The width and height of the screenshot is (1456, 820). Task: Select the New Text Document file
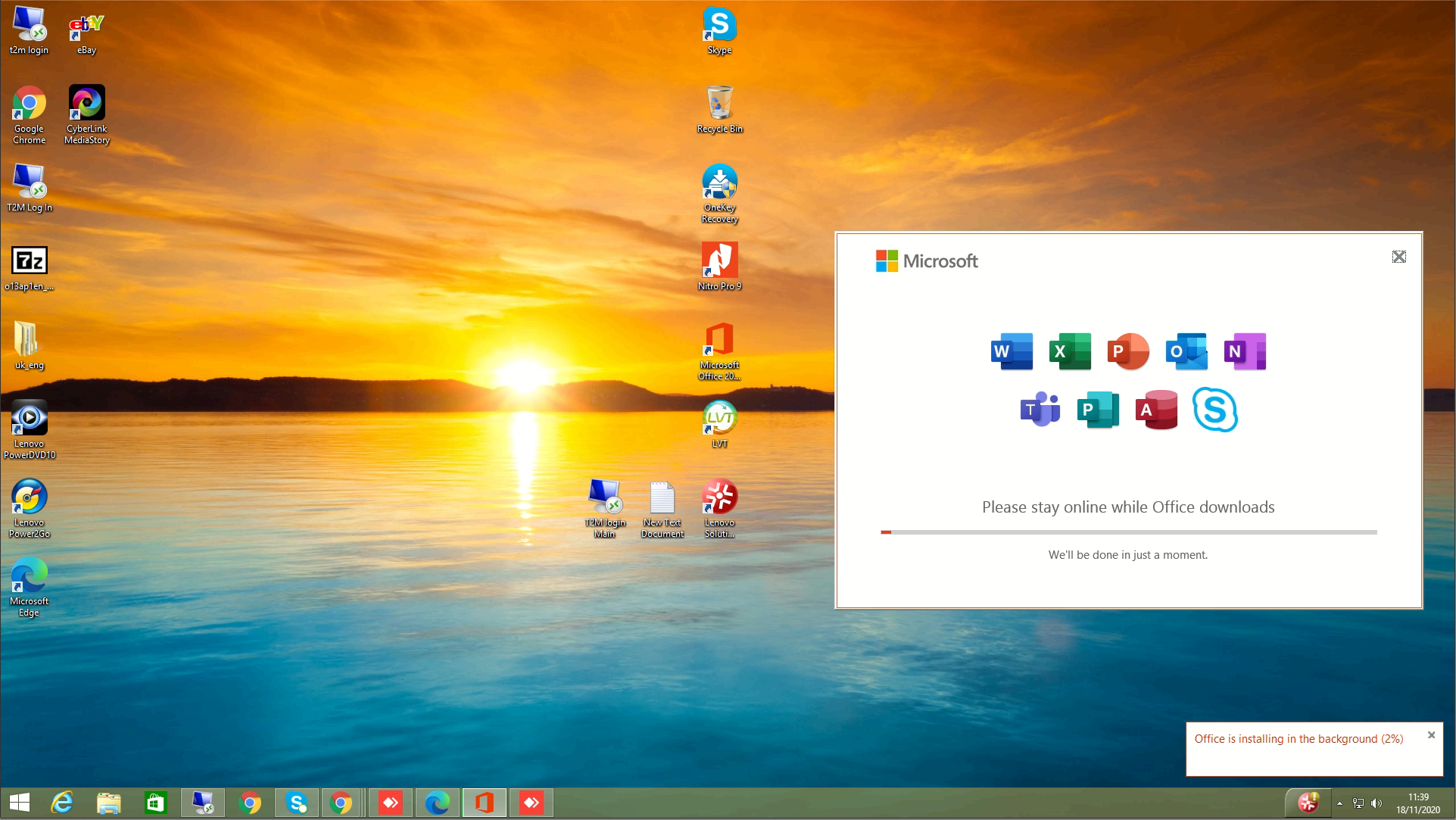[x=662, y=507]
